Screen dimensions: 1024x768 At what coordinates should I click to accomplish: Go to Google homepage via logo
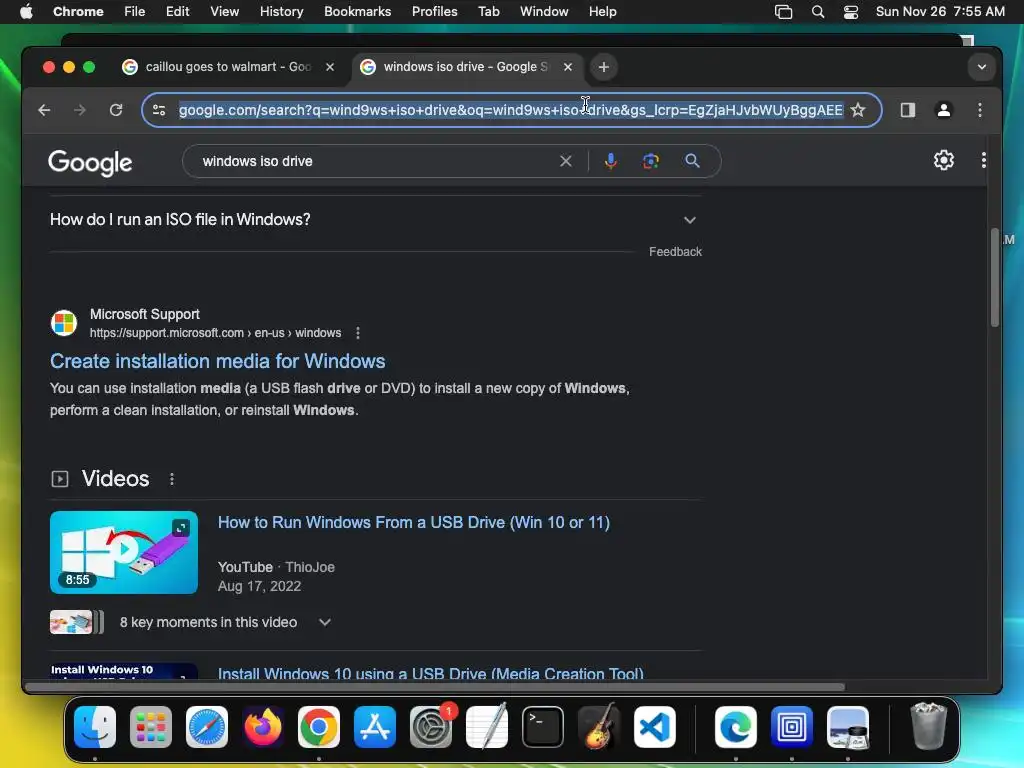tap(90, 163)
